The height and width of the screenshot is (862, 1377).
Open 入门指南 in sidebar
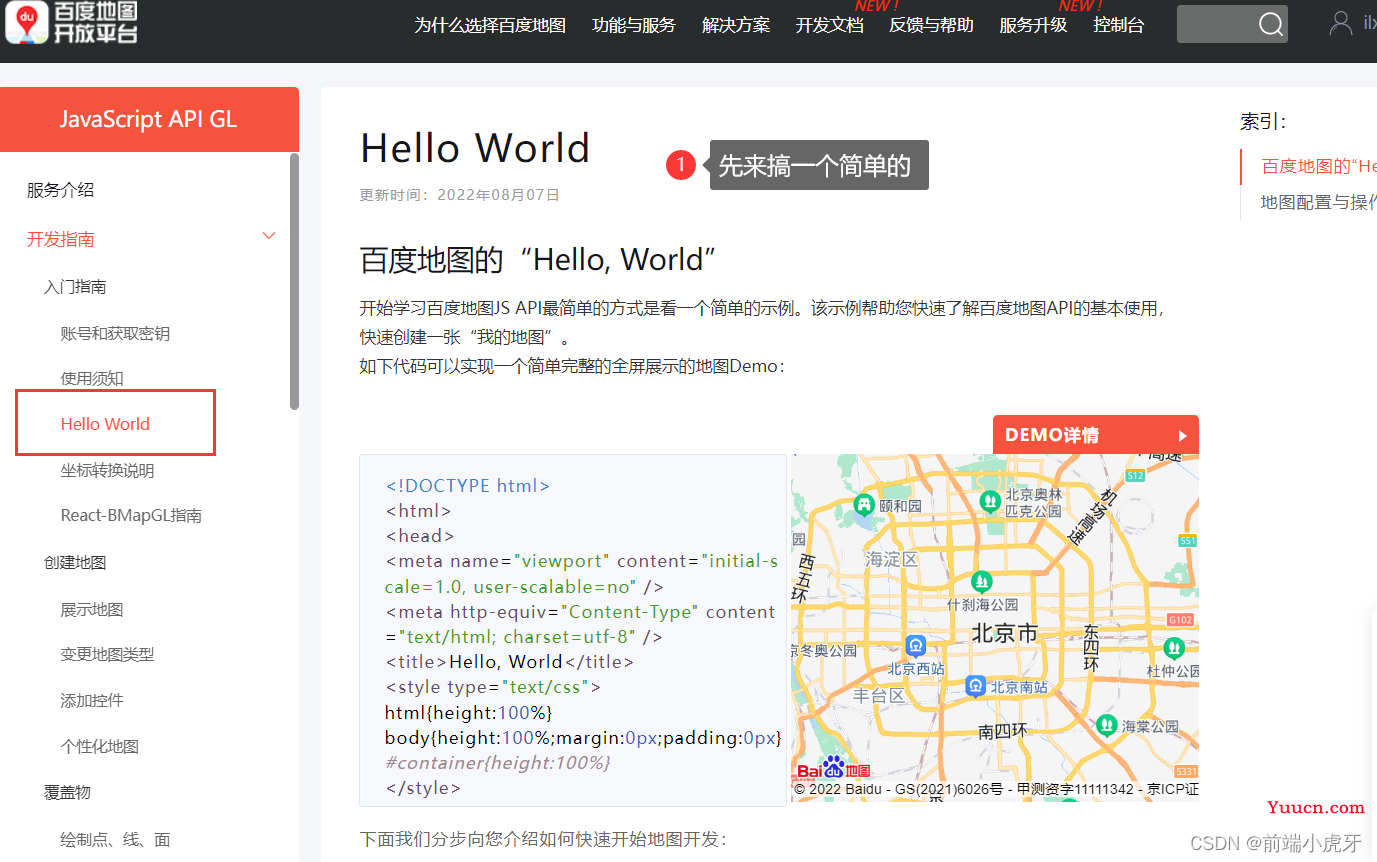click(75, 287)
